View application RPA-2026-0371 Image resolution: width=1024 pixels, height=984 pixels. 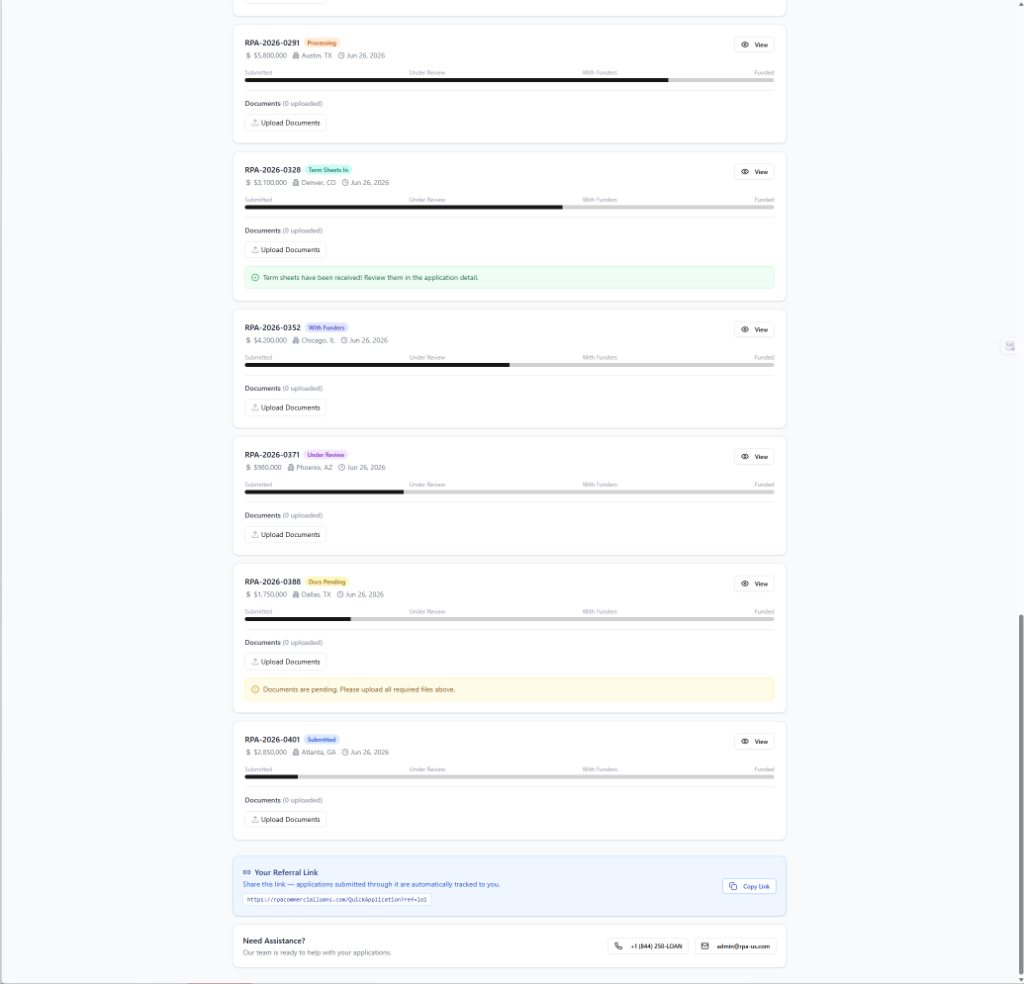754,457
